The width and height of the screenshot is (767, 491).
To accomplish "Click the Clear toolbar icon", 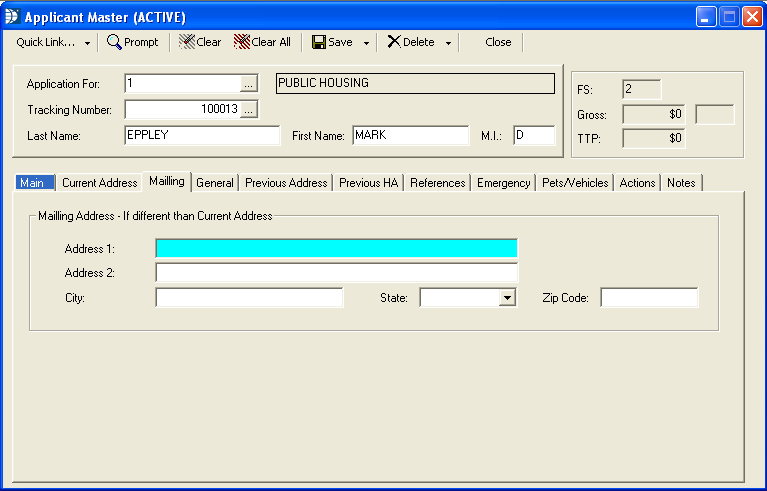I will click(187, 42).
